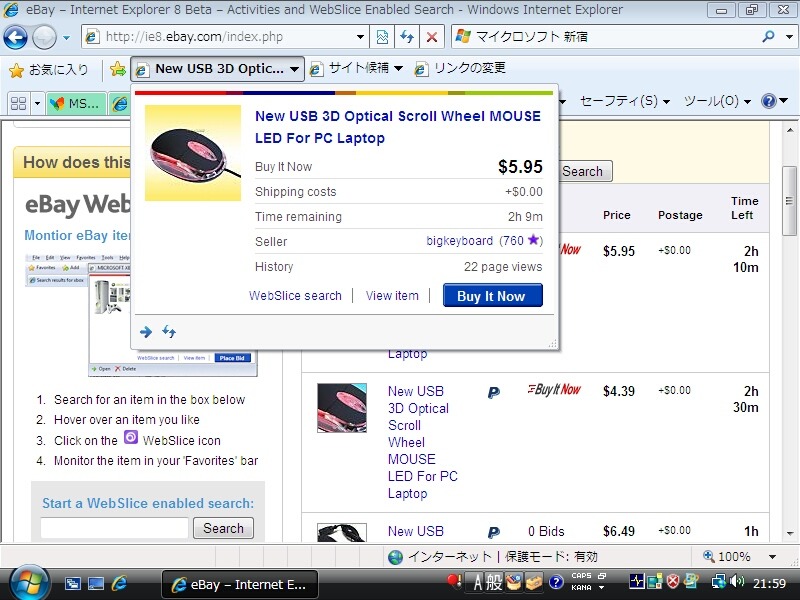Run the search with the magnifier icon

tap(768, 37)
